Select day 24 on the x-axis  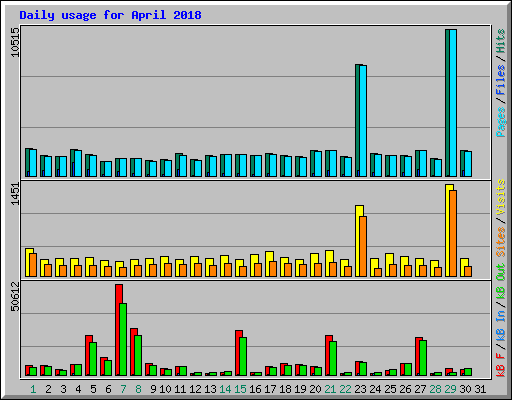(375, 389)
